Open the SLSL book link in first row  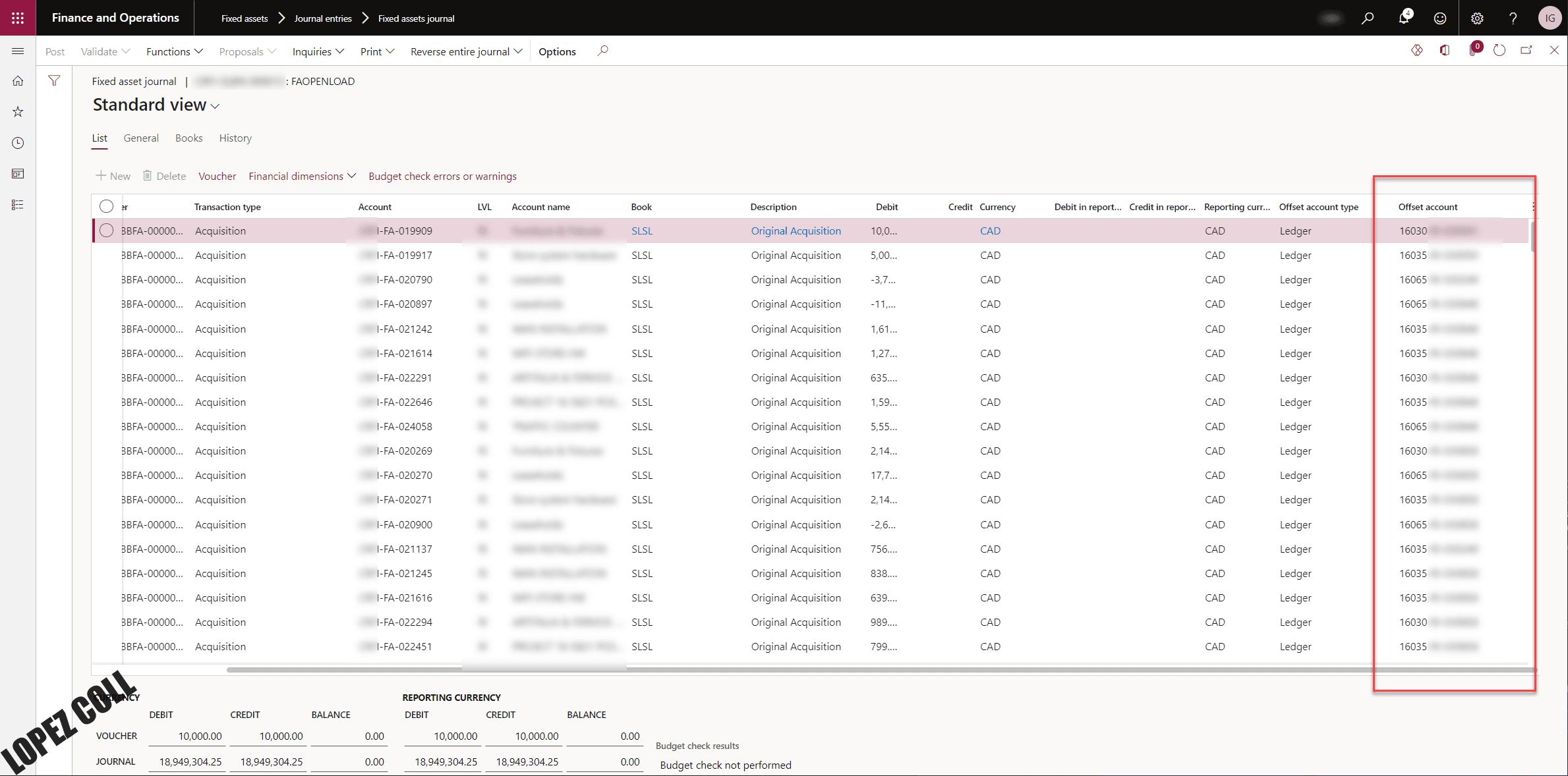pos(641,231)
